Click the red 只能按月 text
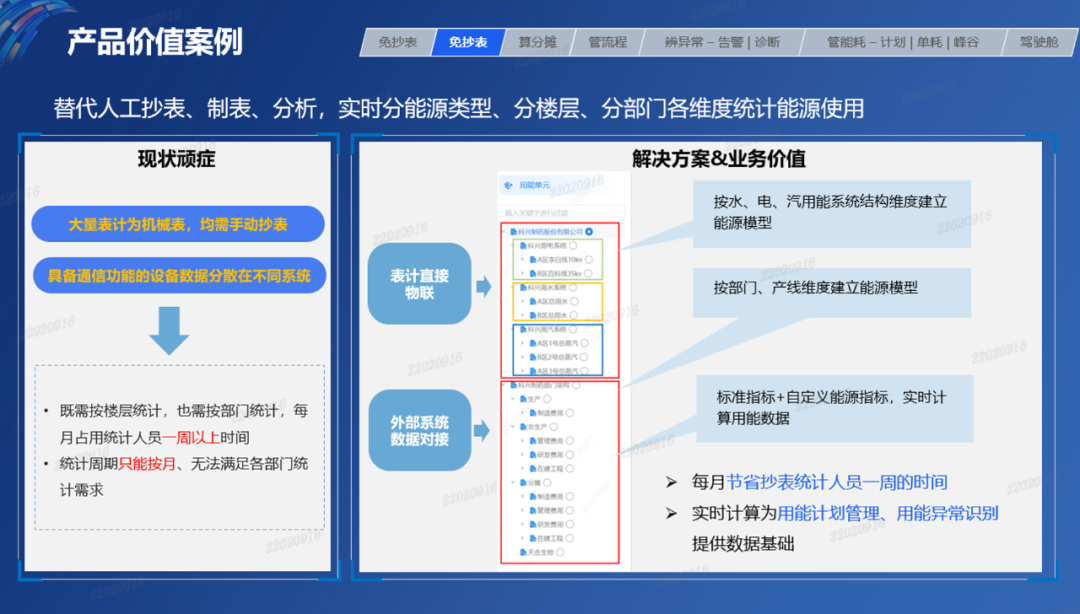 [x=147, y=464]
